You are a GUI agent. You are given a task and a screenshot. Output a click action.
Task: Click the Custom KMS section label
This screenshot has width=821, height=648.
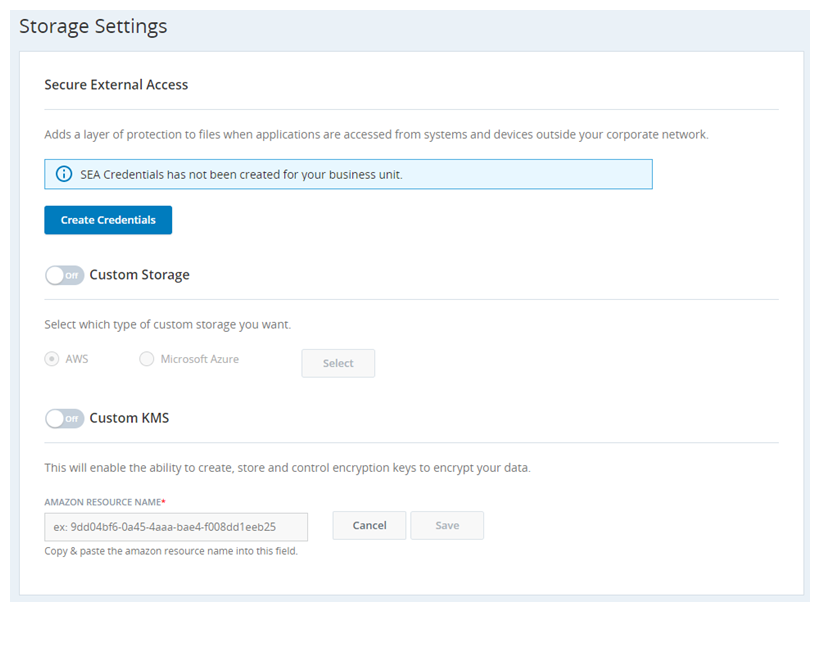pos(129,418)
